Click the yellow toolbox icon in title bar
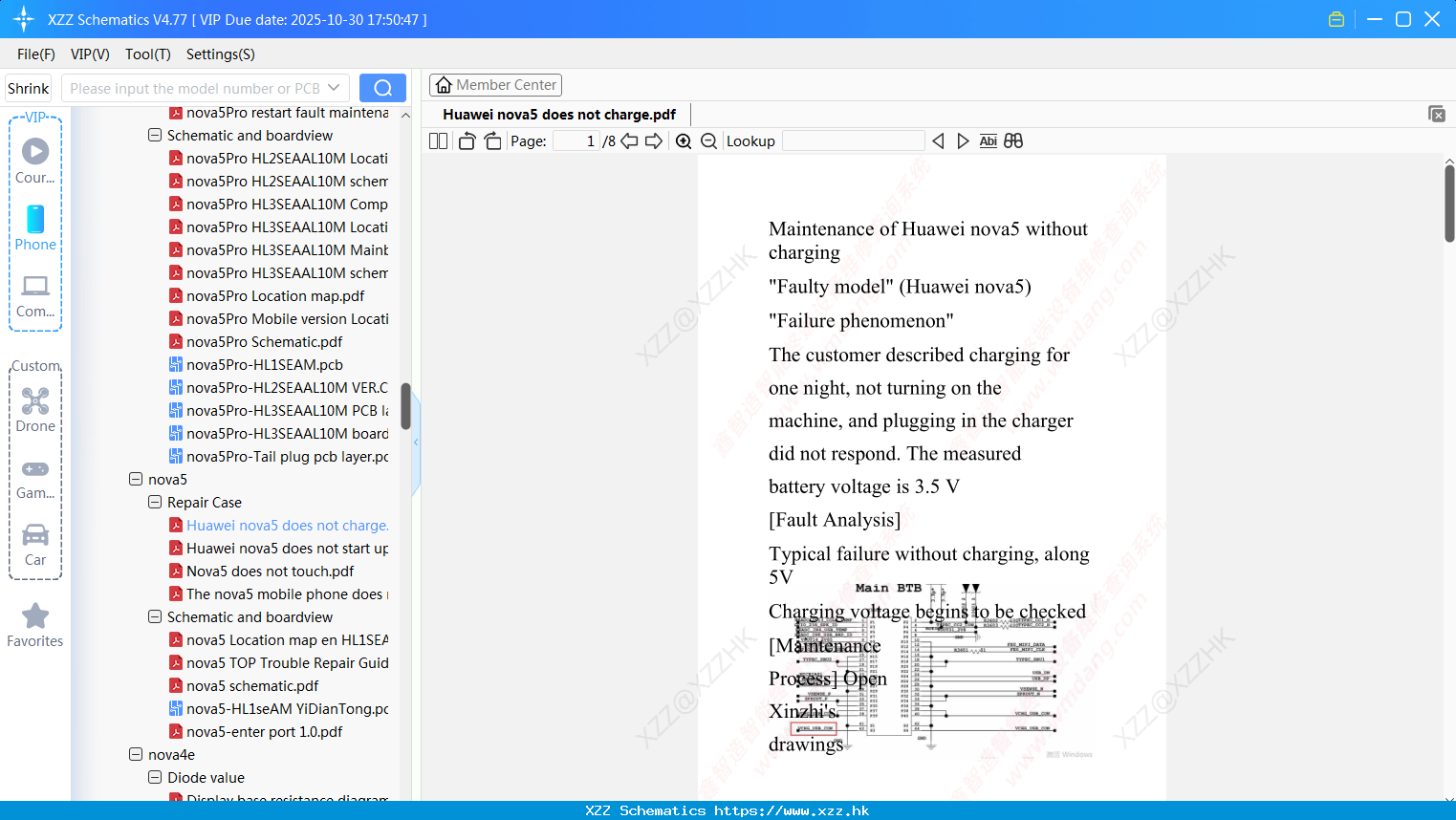 (x=1336, y=19)
